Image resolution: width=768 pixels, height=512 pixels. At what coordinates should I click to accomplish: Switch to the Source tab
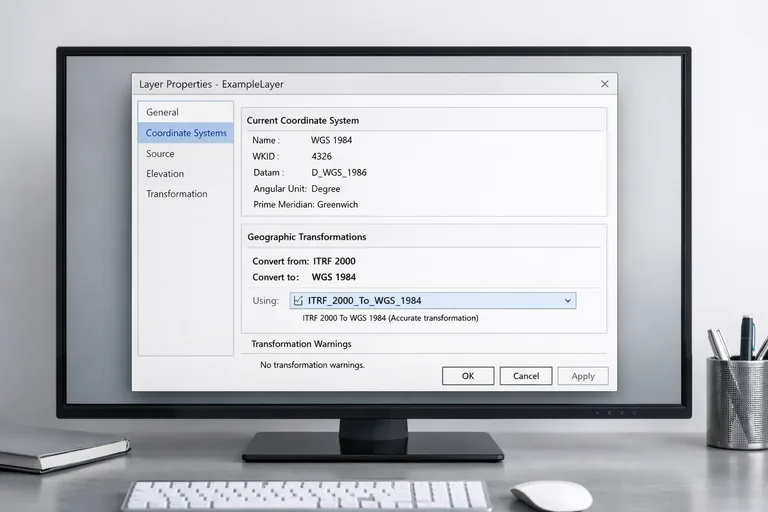186,153
